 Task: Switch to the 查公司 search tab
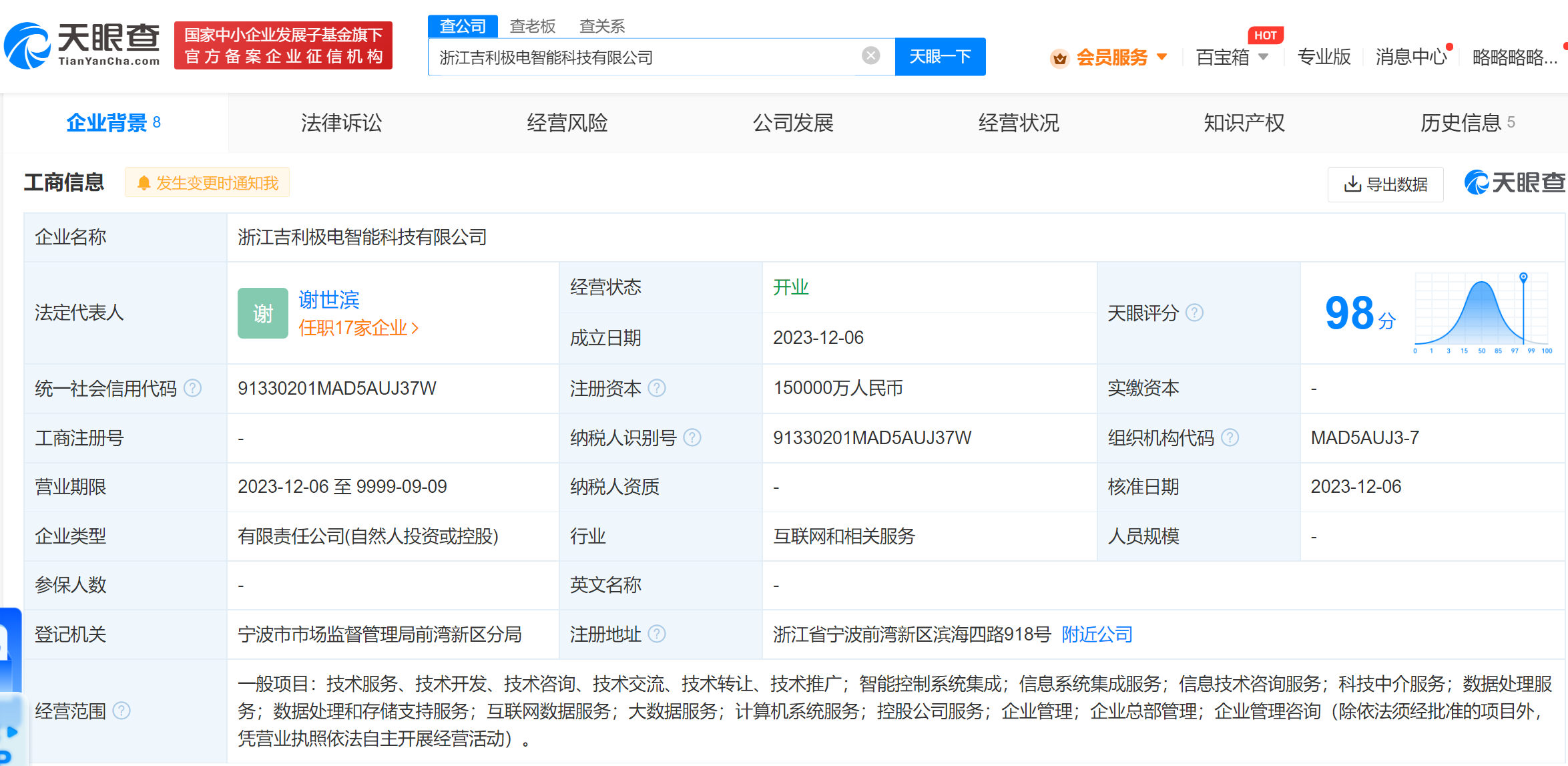463,26
